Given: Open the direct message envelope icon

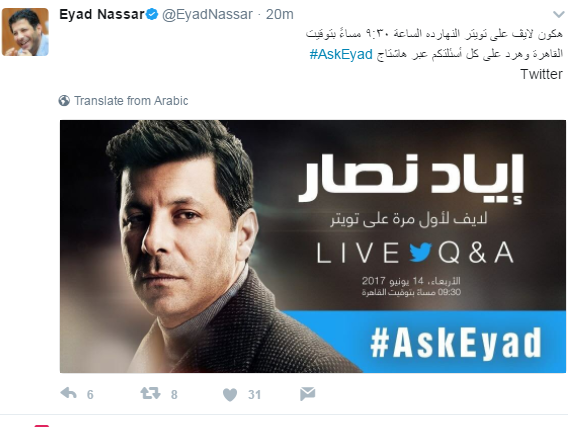Looking at the screenshot, I should pos(308,394).
